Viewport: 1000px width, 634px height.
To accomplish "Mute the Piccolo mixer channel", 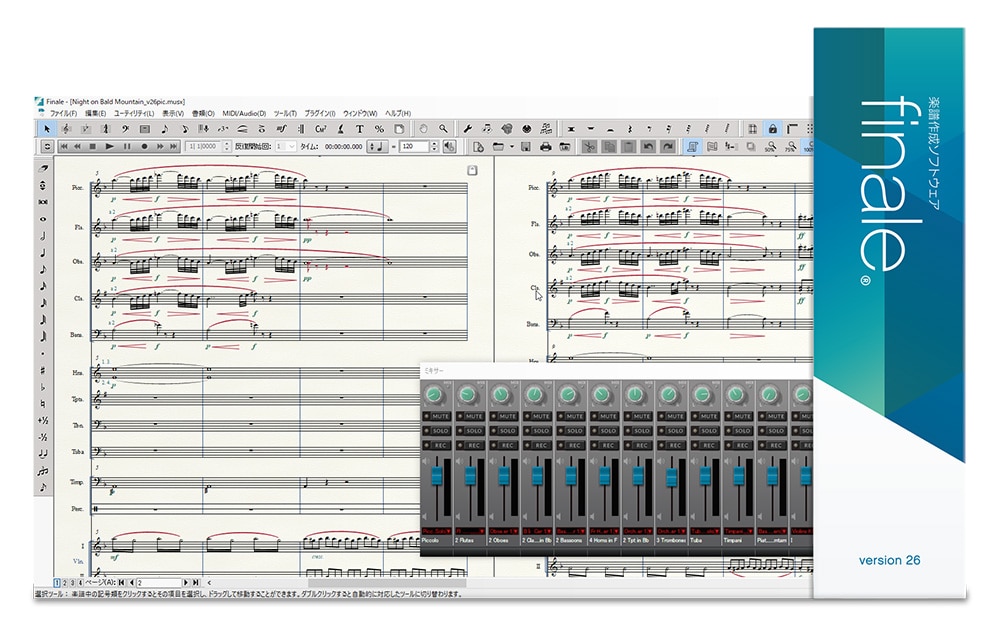I will pyautogui.click(x=437, y=417).
